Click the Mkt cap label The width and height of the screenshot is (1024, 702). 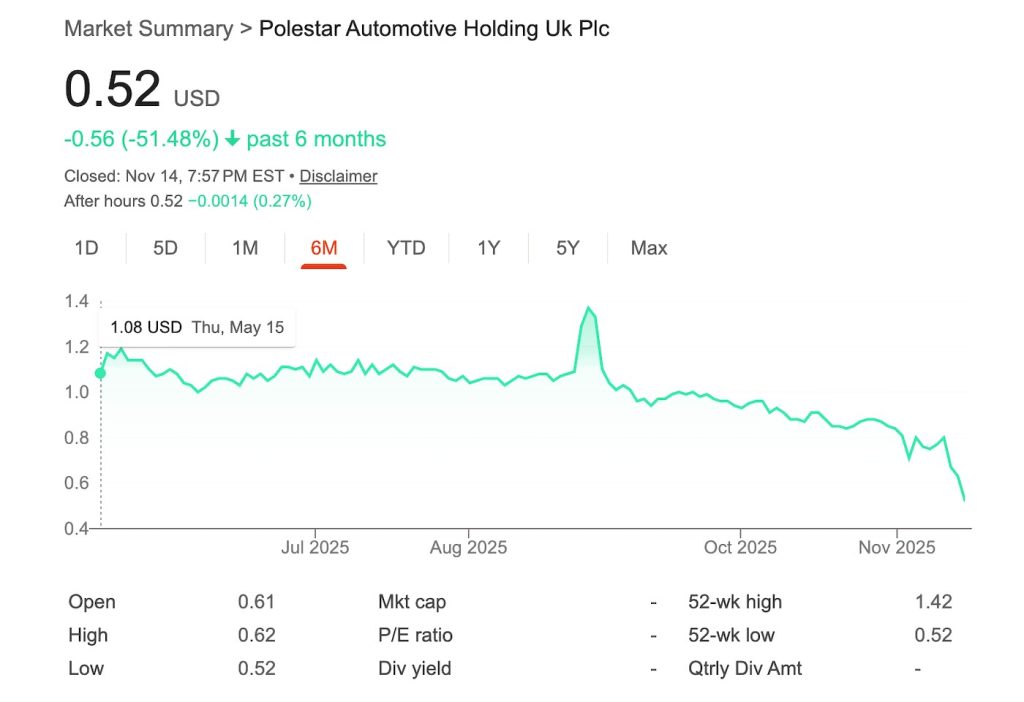412,602
